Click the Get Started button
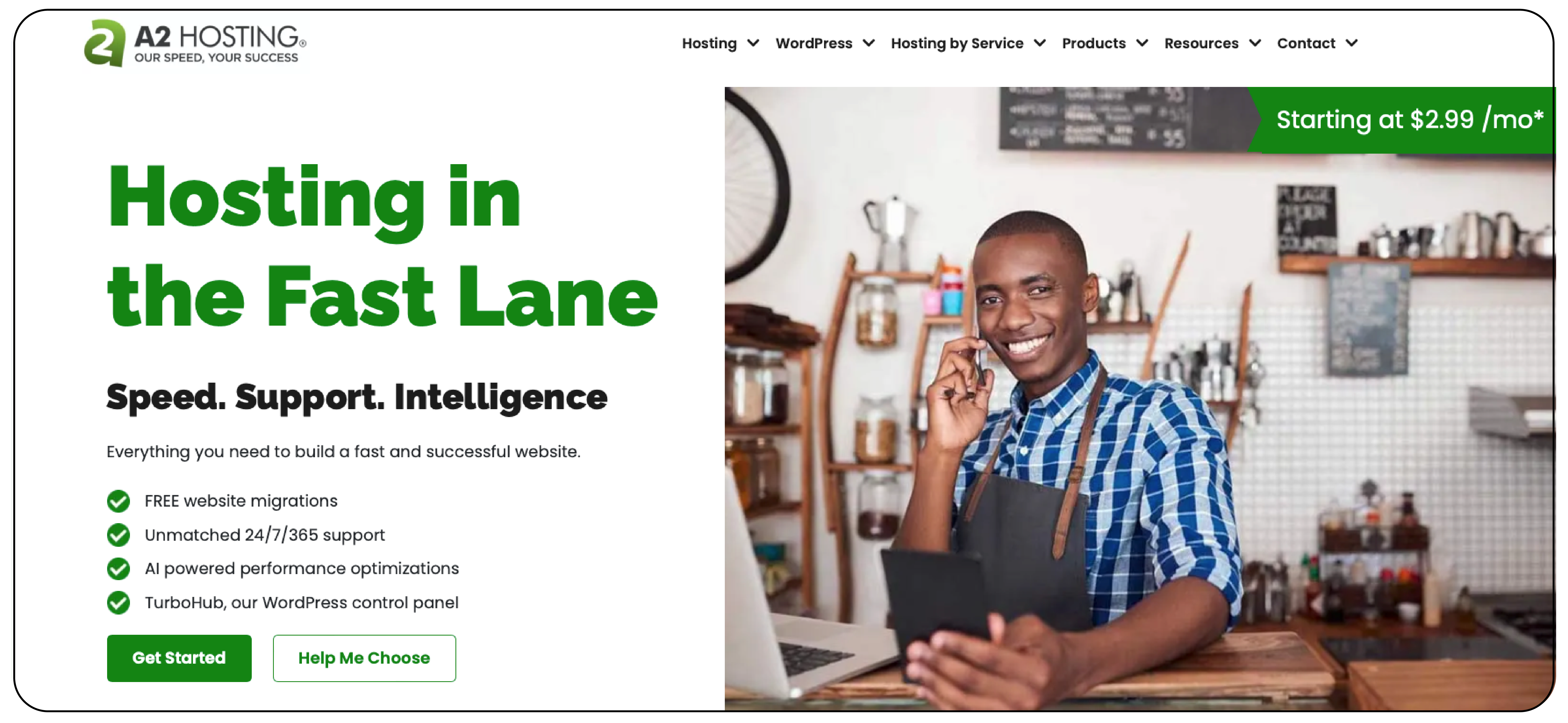The height and width of the screenshot is (723, 1568). (179, 658)
